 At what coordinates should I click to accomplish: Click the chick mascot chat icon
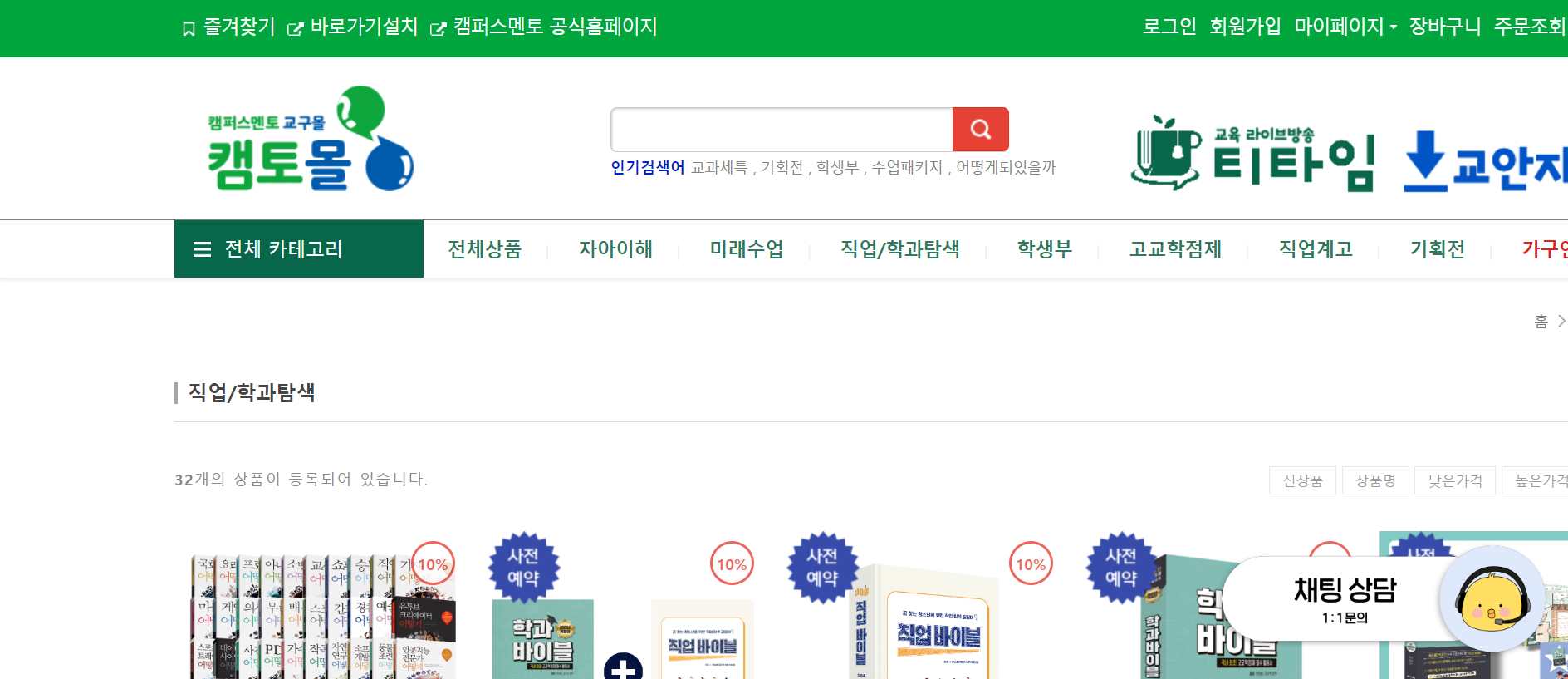pos(1492,598)
